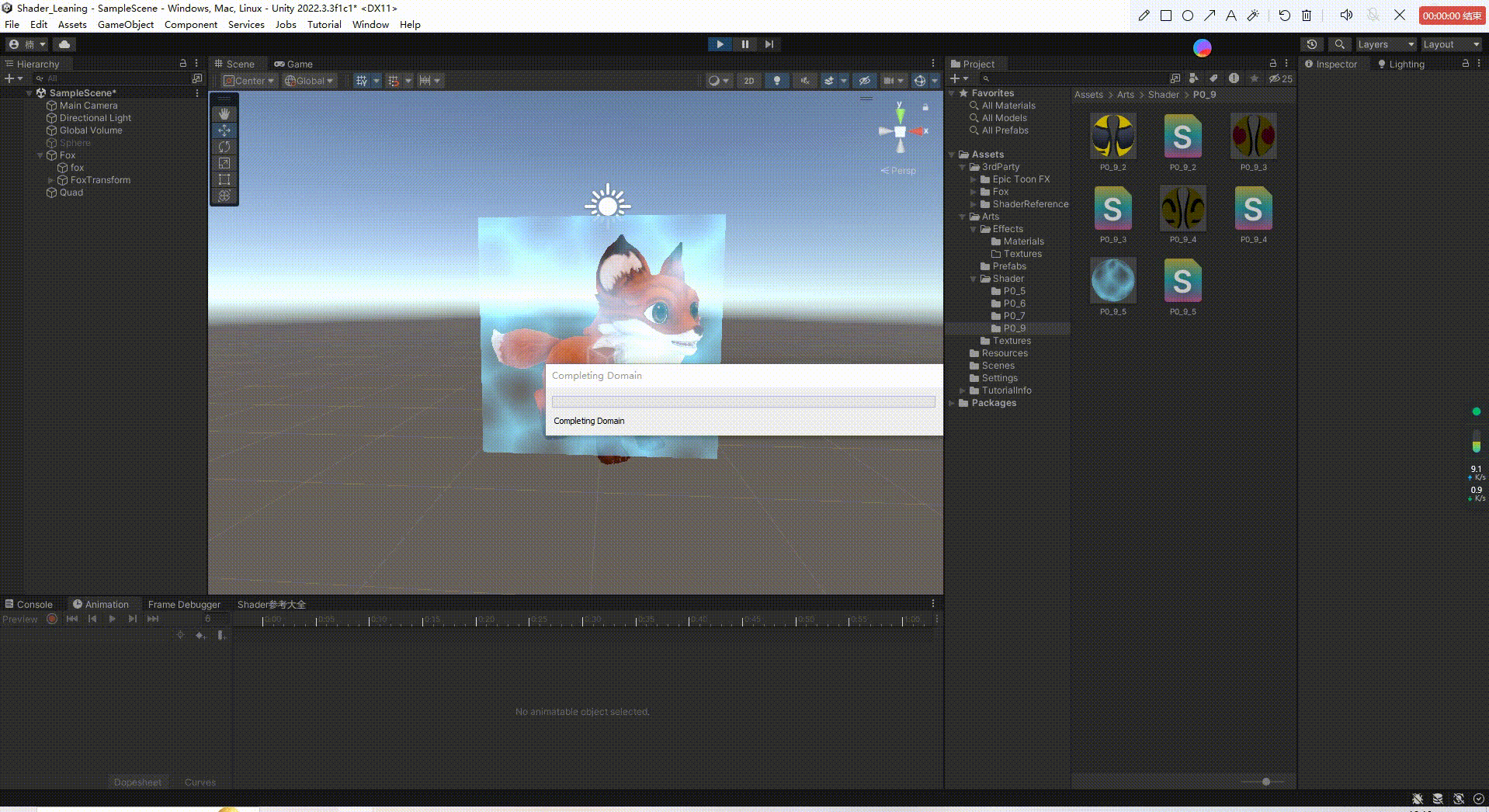Click Add Event icon in Animation
Viewport: 1489px width, 812px height.
coord(220,635)
